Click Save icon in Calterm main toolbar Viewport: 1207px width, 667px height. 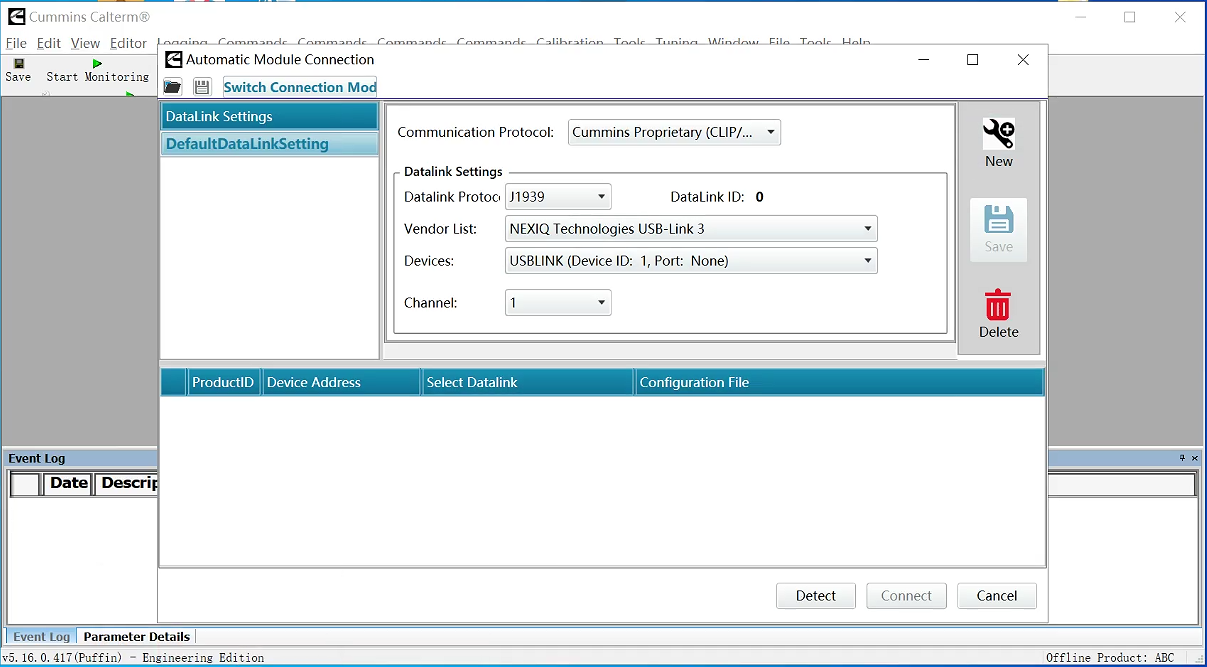tap(18, 70)
